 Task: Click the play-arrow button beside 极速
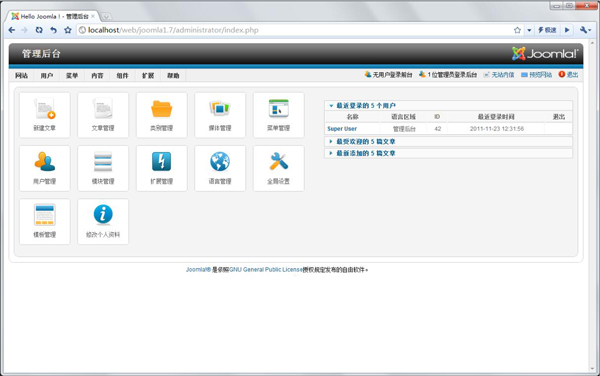pos(567,30)
